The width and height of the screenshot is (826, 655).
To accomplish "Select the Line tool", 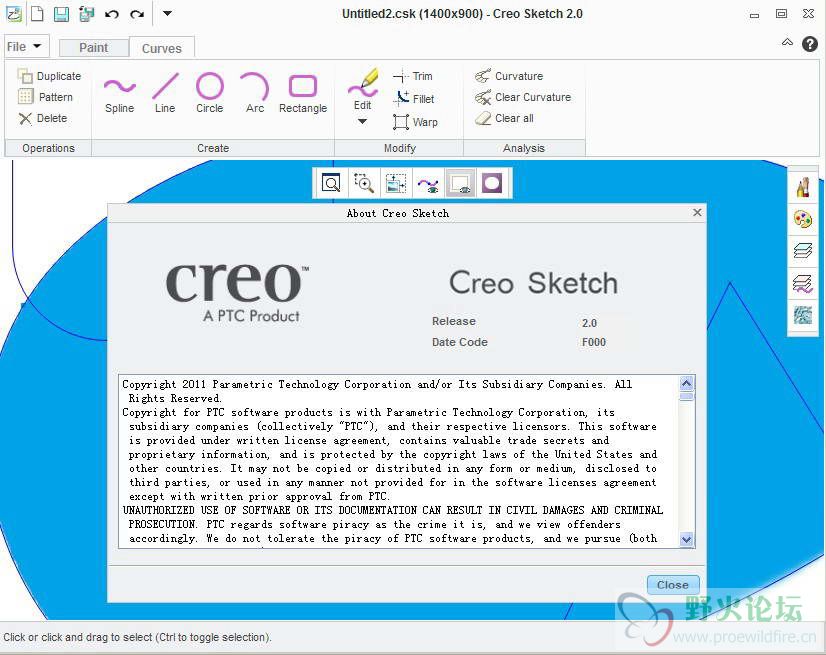I will pyautogui.click(x=165, y=93).
